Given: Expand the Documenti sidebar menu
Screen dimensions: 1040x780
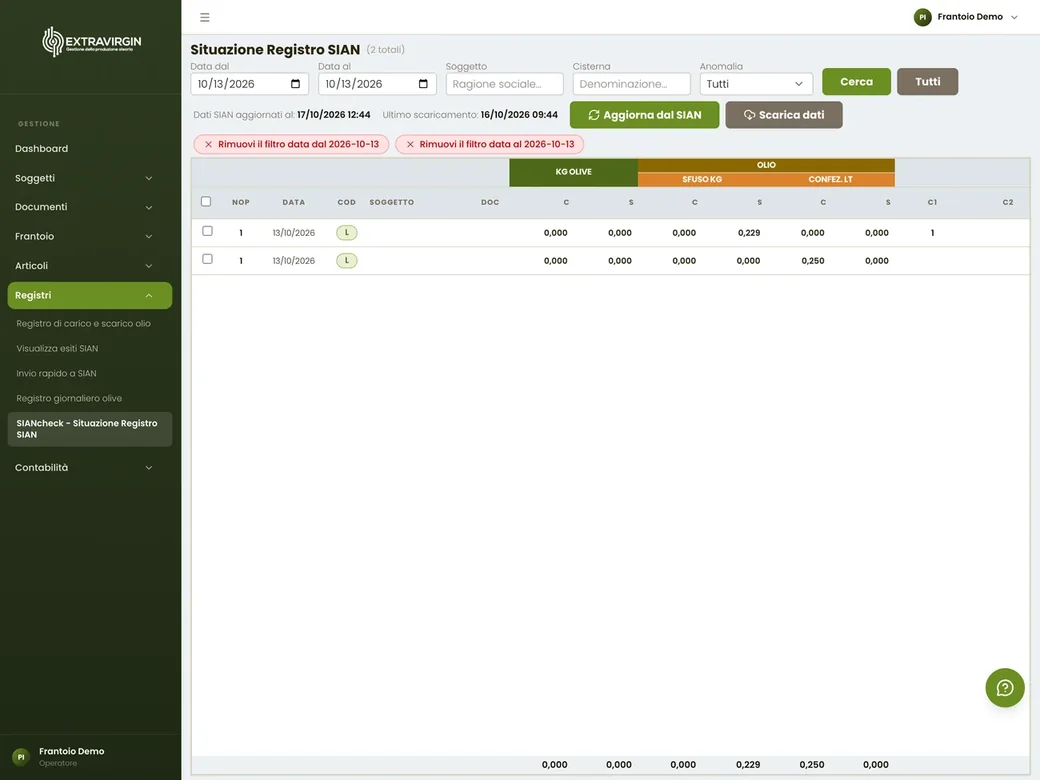Looking at the screenshot, I should [x=90, y=207].
